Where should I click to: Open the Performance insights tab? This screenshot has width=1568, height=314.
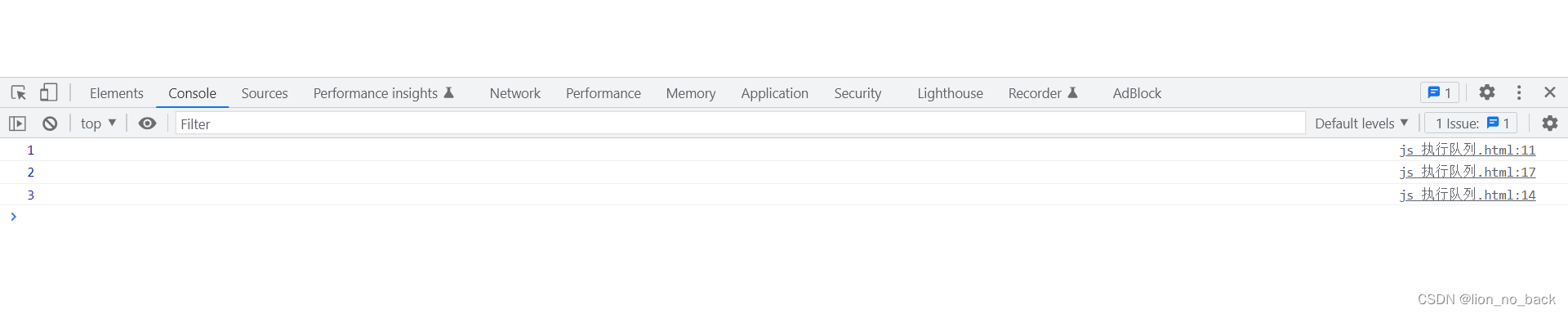pos(383,93)
